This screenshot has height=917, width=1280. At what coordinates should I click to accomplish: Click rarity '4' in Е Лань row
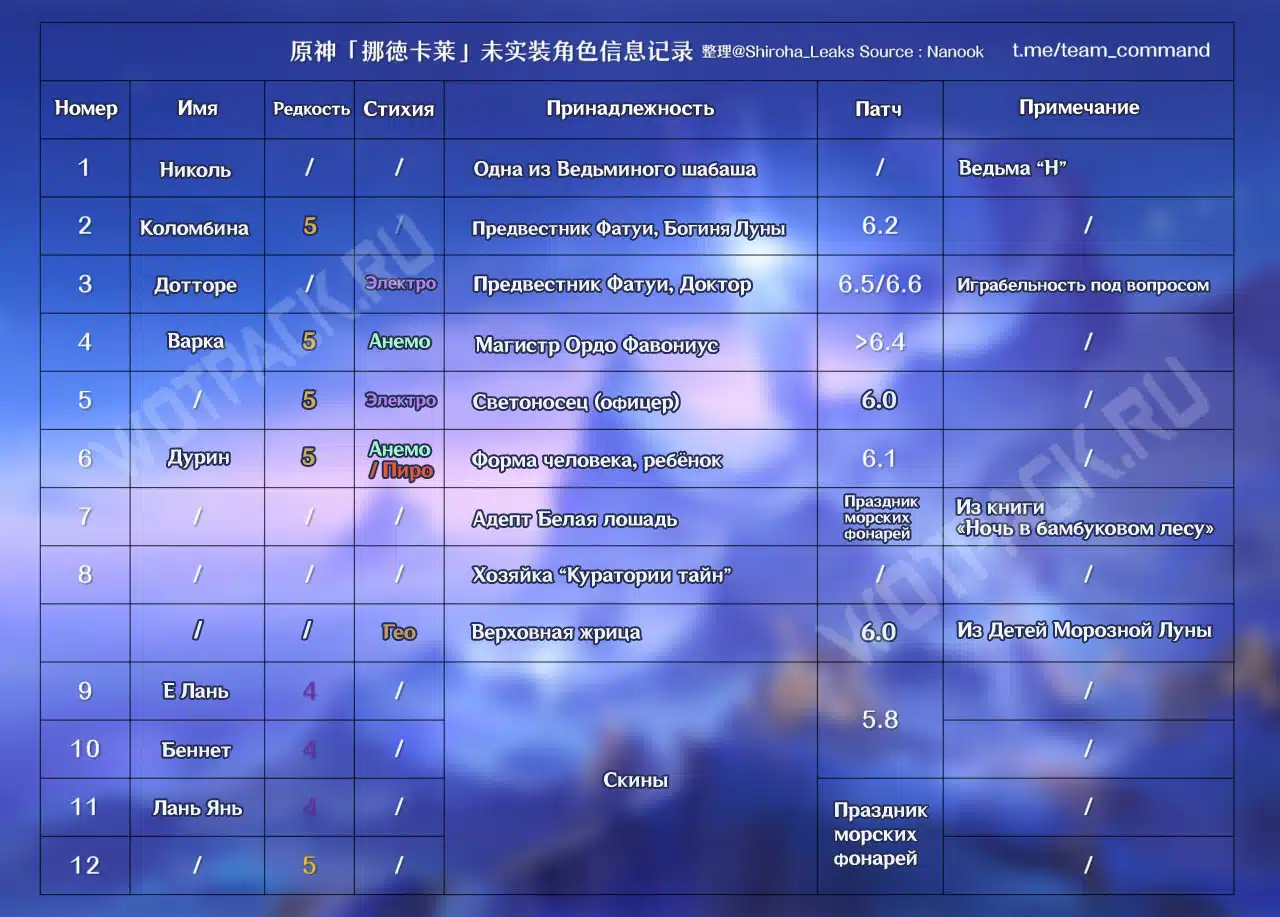point(310,690)
